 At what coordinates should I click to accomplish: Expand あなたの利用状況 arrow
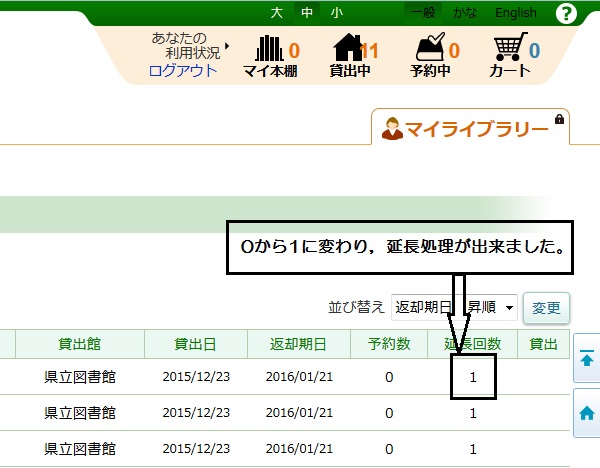click(x=227, y=46)
